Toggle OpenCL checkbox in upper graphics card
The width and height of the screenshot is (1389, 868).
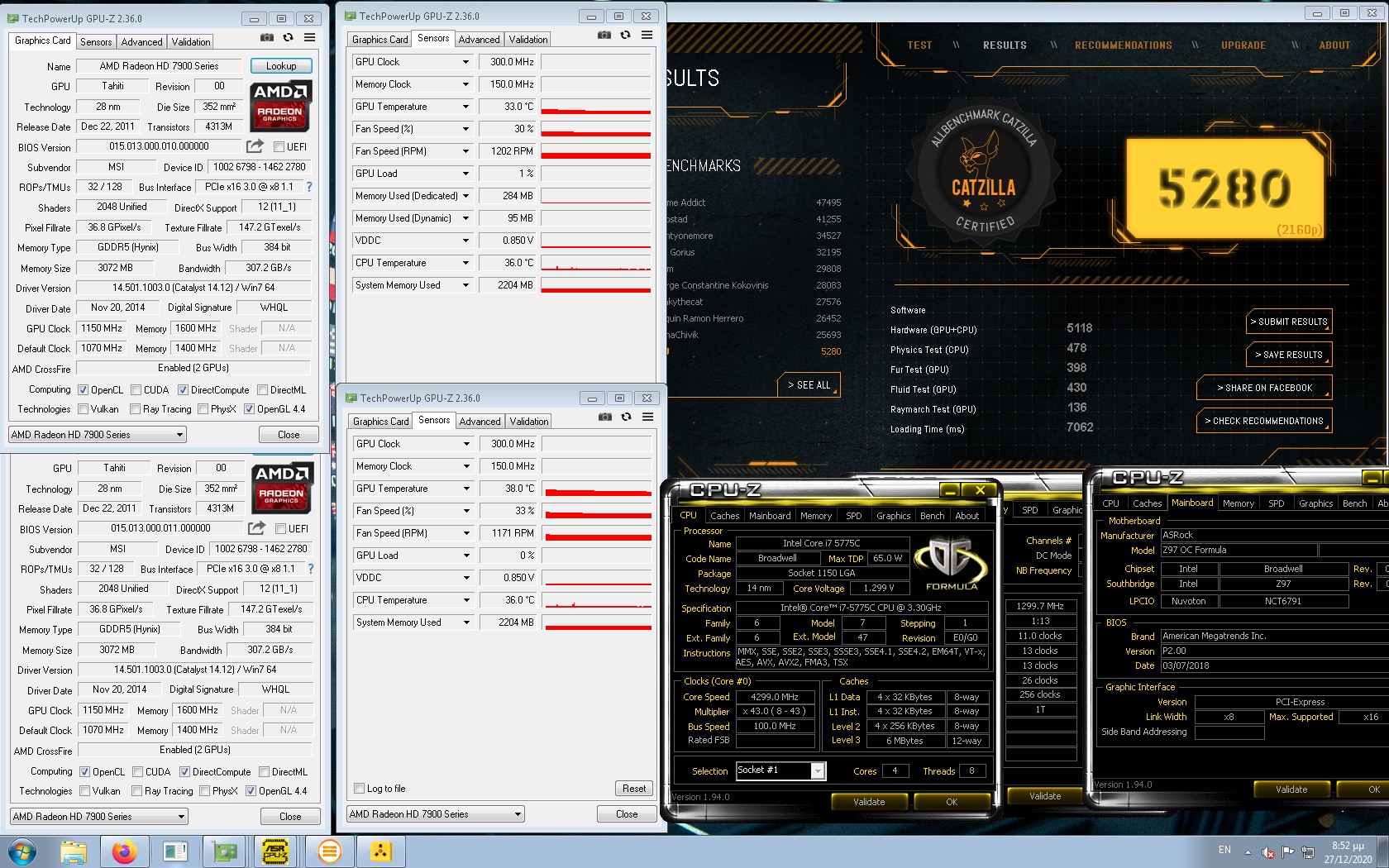pos(83,390)
